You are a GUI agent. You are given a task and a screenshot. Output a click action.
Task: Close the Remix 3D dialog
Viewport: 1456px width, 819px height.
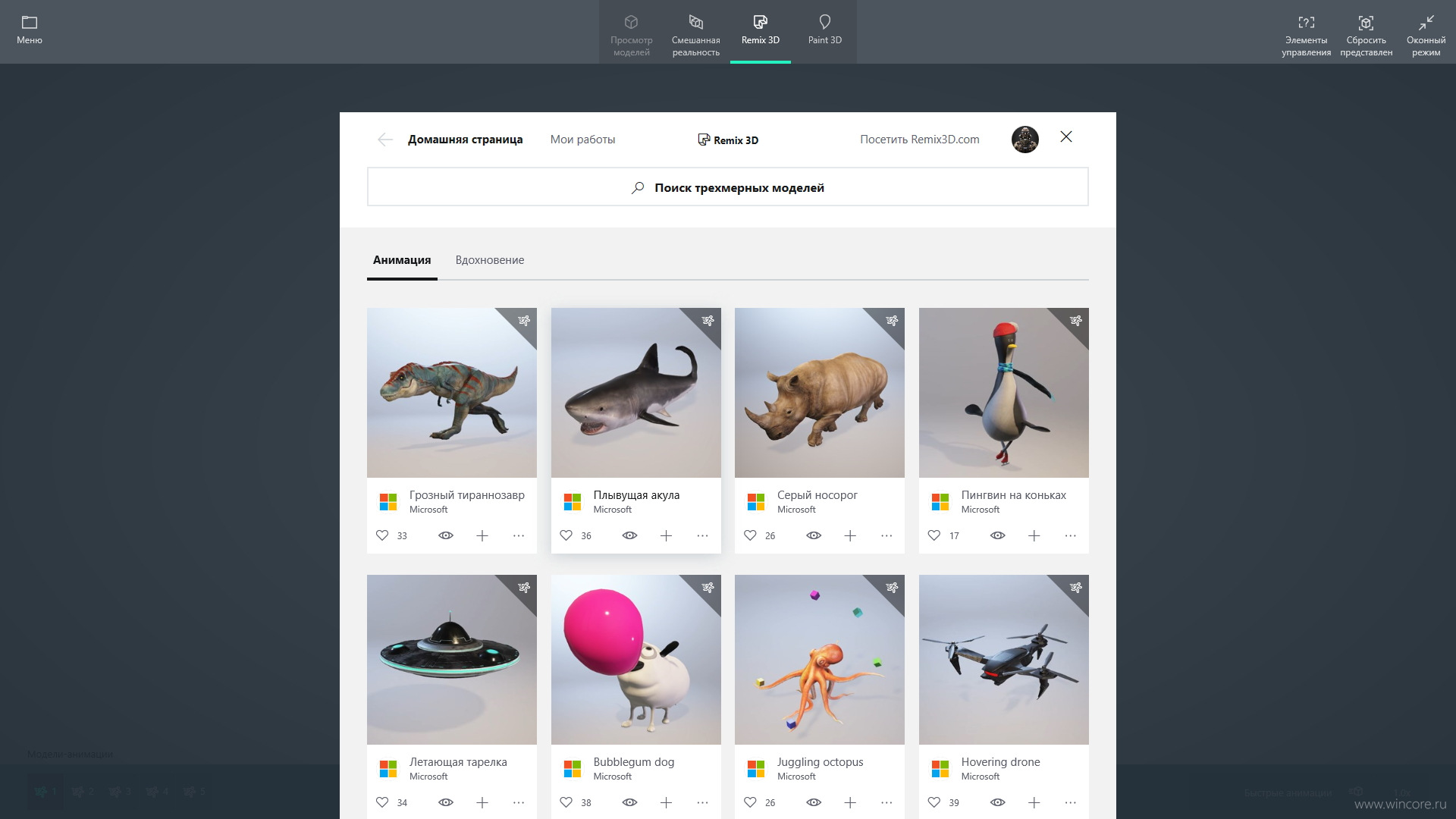(1066, 136)
